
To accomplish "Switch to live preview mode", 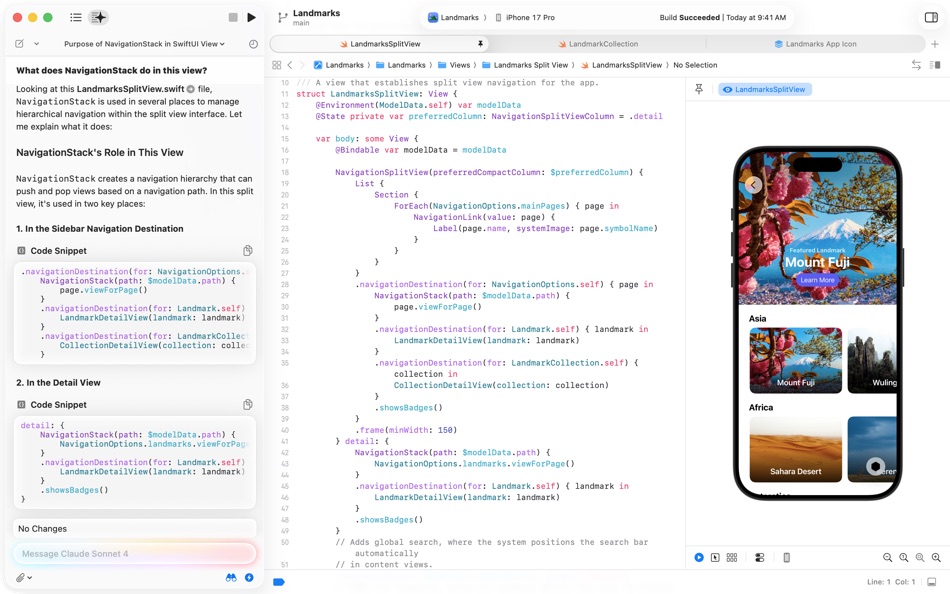I will [699, 558].
